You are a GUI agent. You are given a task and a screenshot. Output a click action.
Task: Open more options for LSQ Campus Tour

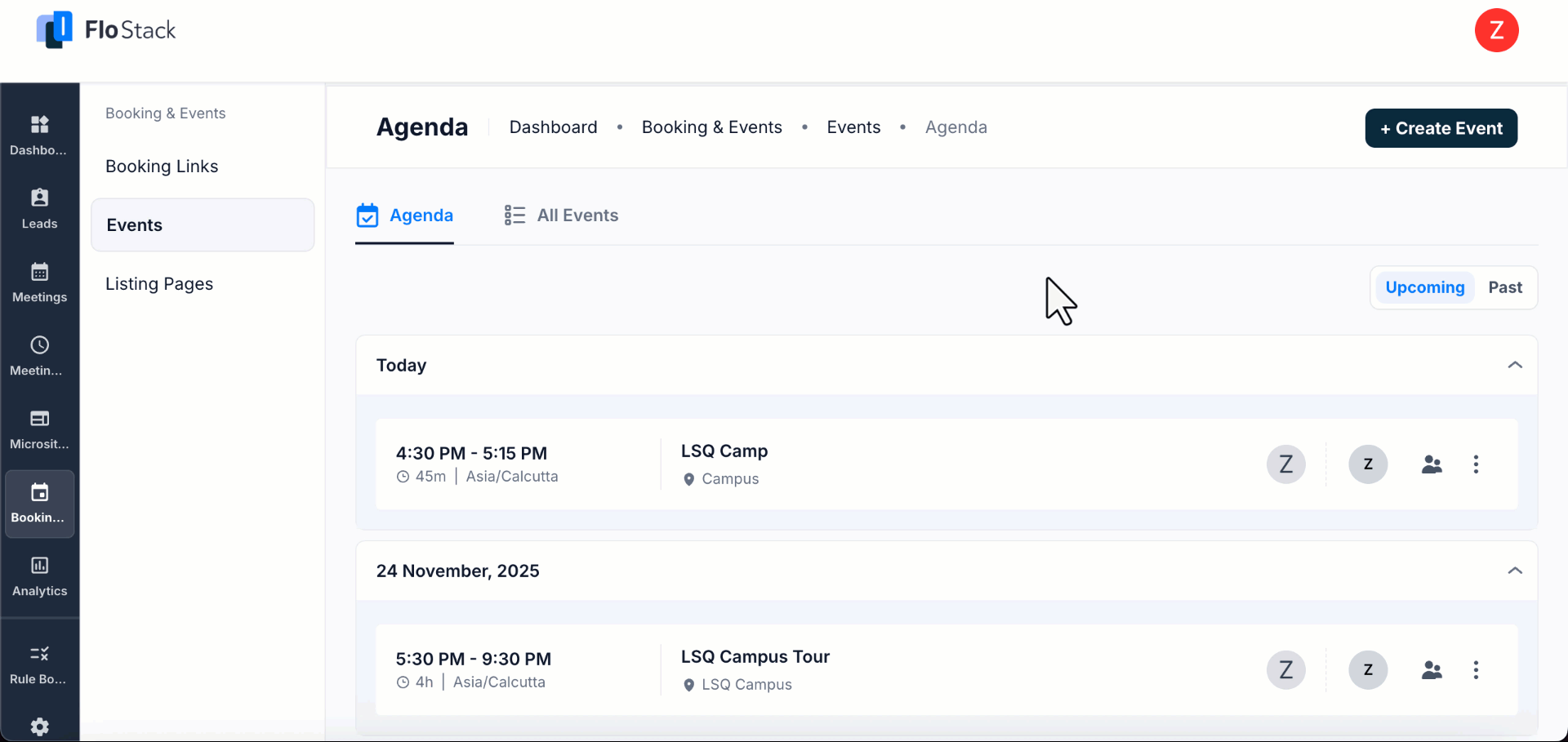pyautogui.click(x=1476, y=670)
